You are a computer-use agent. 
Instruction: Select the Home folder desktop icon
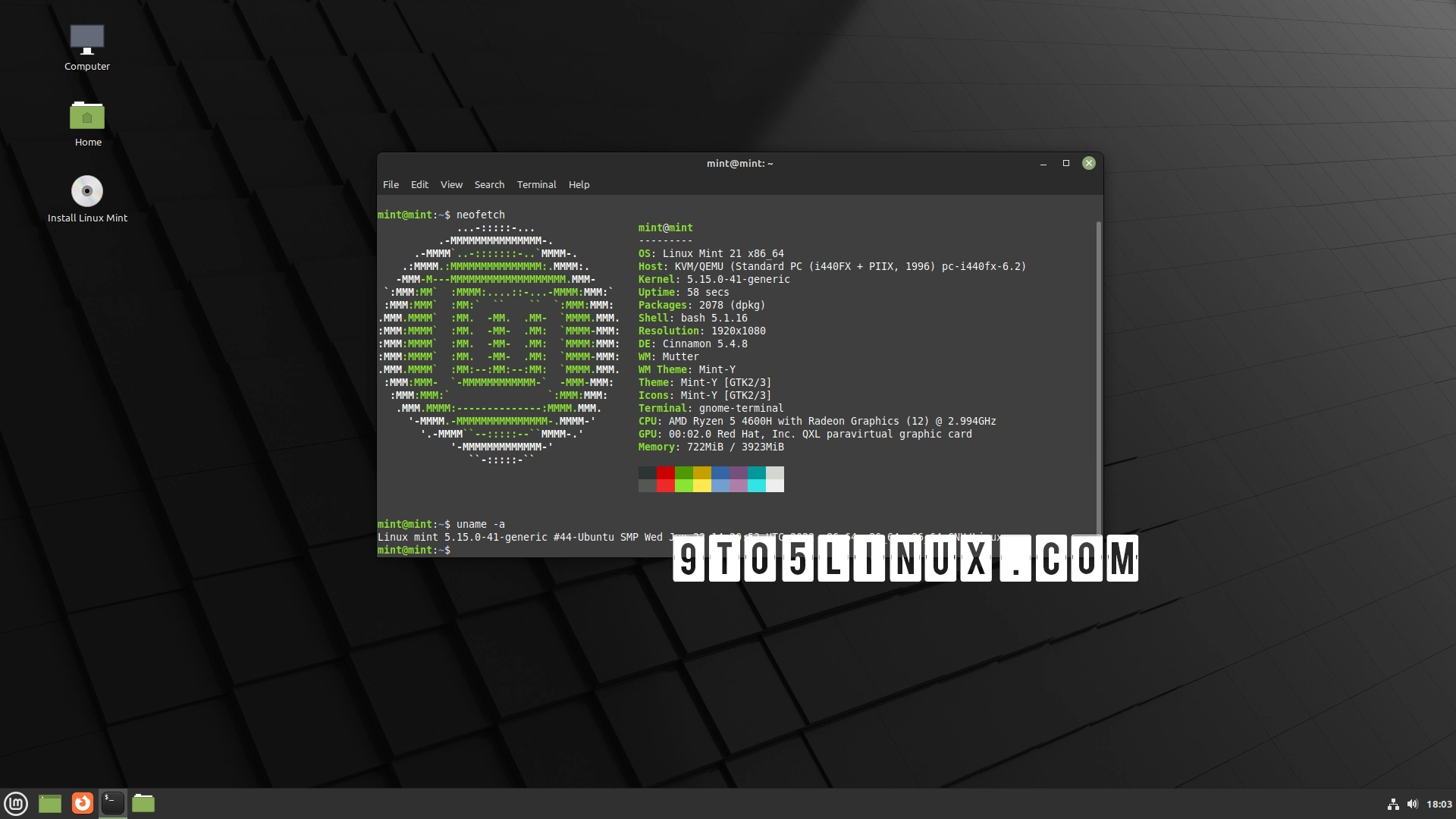pos(87,117)
